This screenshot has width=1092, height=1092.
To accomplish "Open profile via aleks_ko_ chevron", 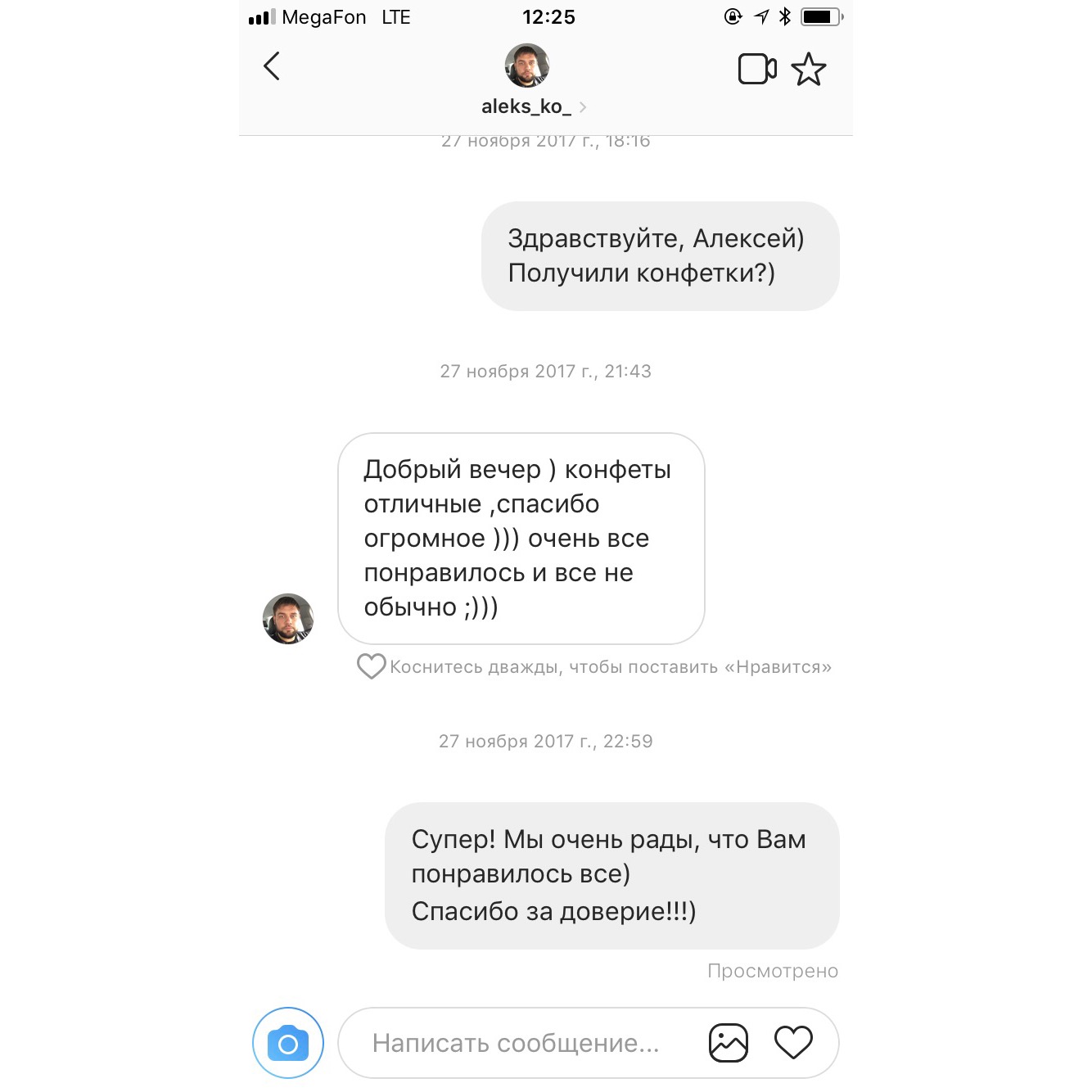I will coord(582,107).
